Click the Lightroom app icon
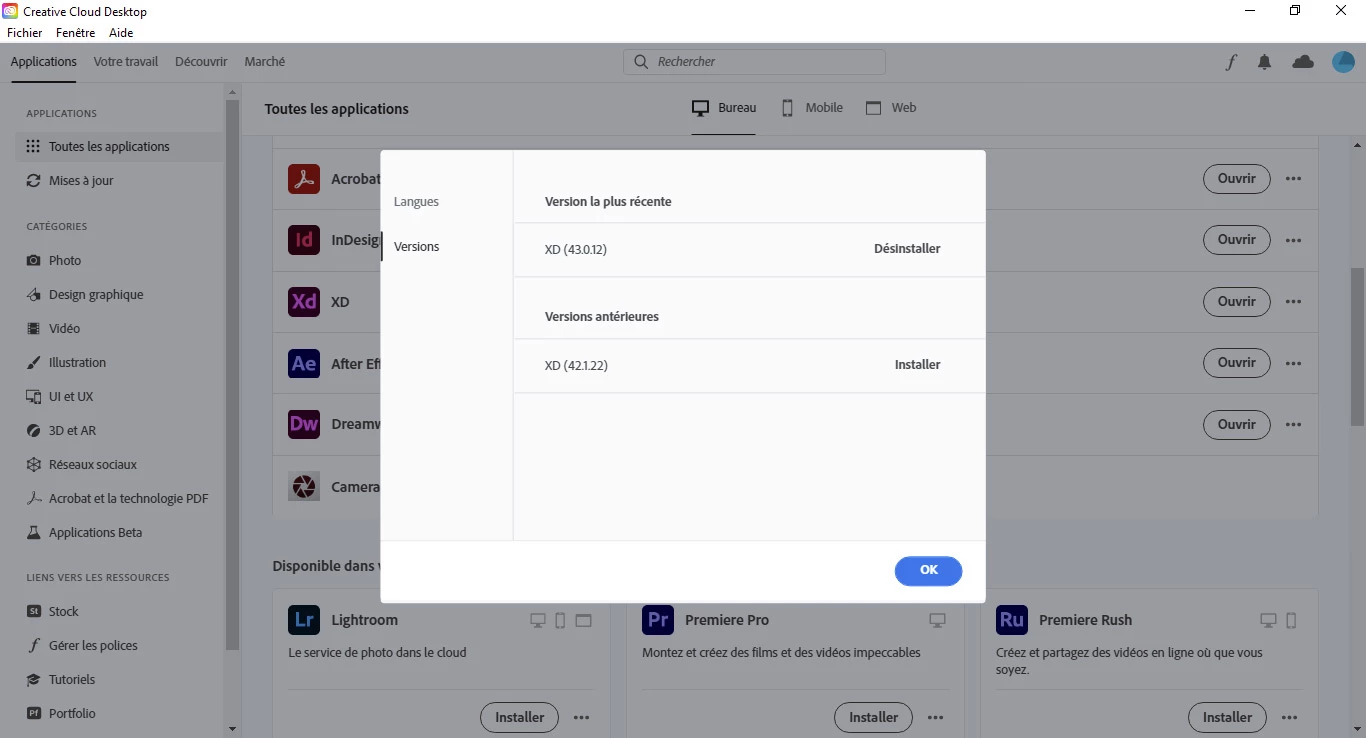 [304, 620]
